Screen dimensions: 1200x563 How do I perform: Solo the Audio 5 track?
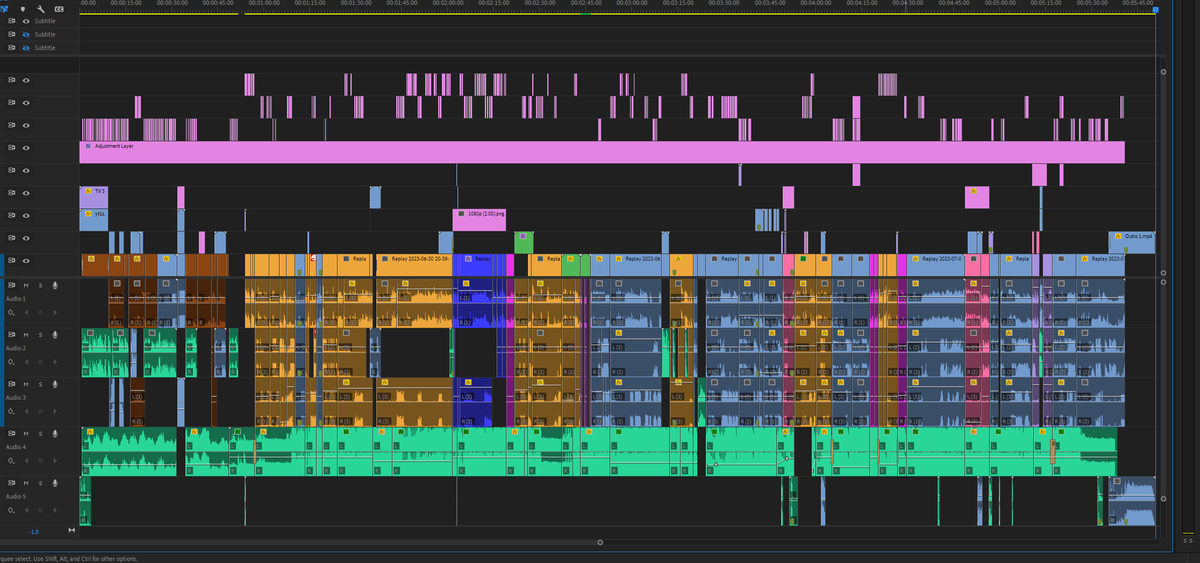(x=40, y=483)
